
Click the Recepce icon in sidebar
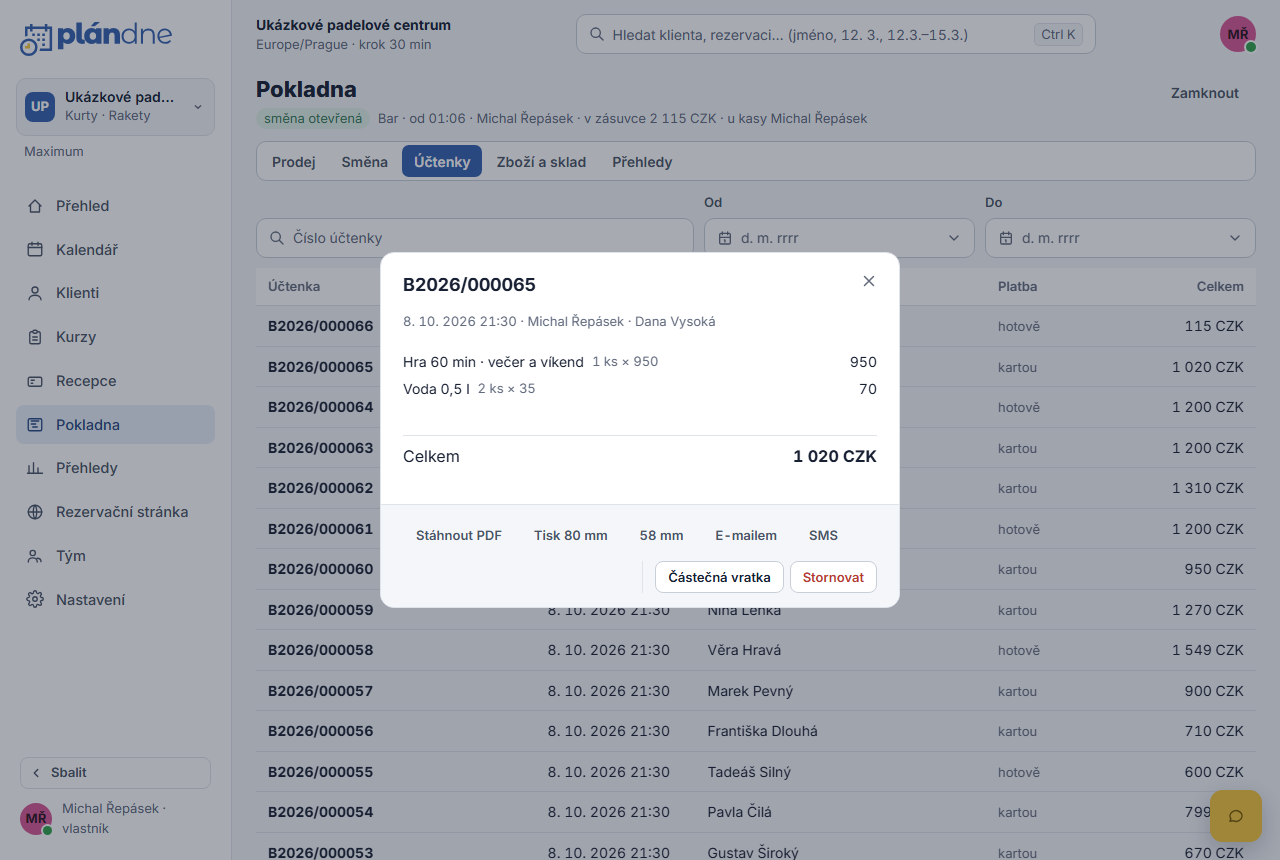pos(35,381)
